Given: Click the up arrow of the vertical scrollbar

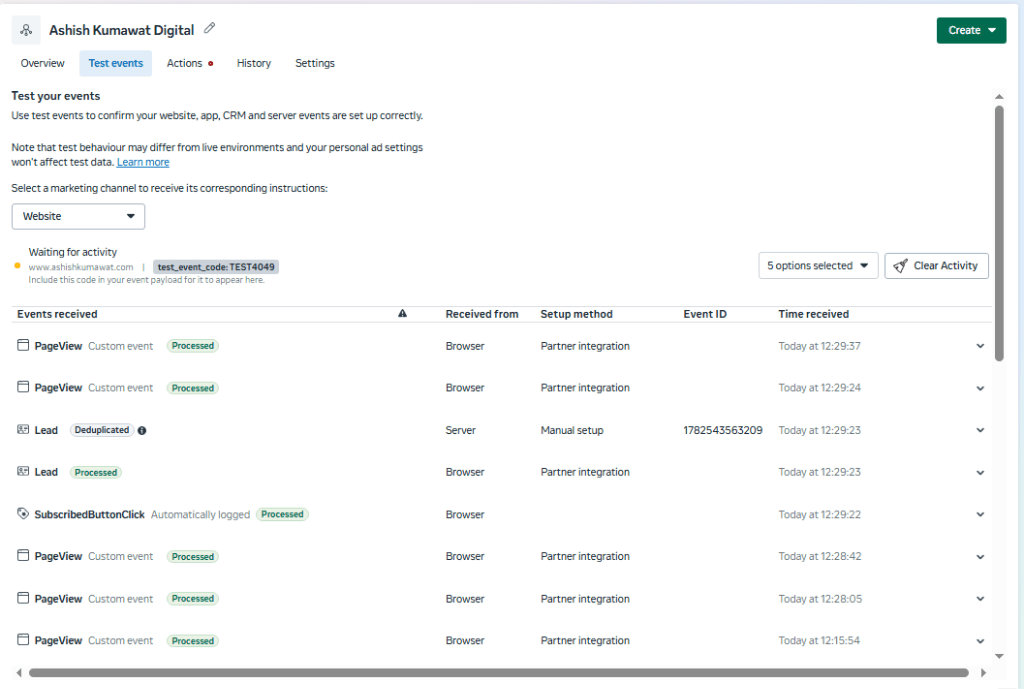Looking at the screenshot, I should (x=999, y=97).
